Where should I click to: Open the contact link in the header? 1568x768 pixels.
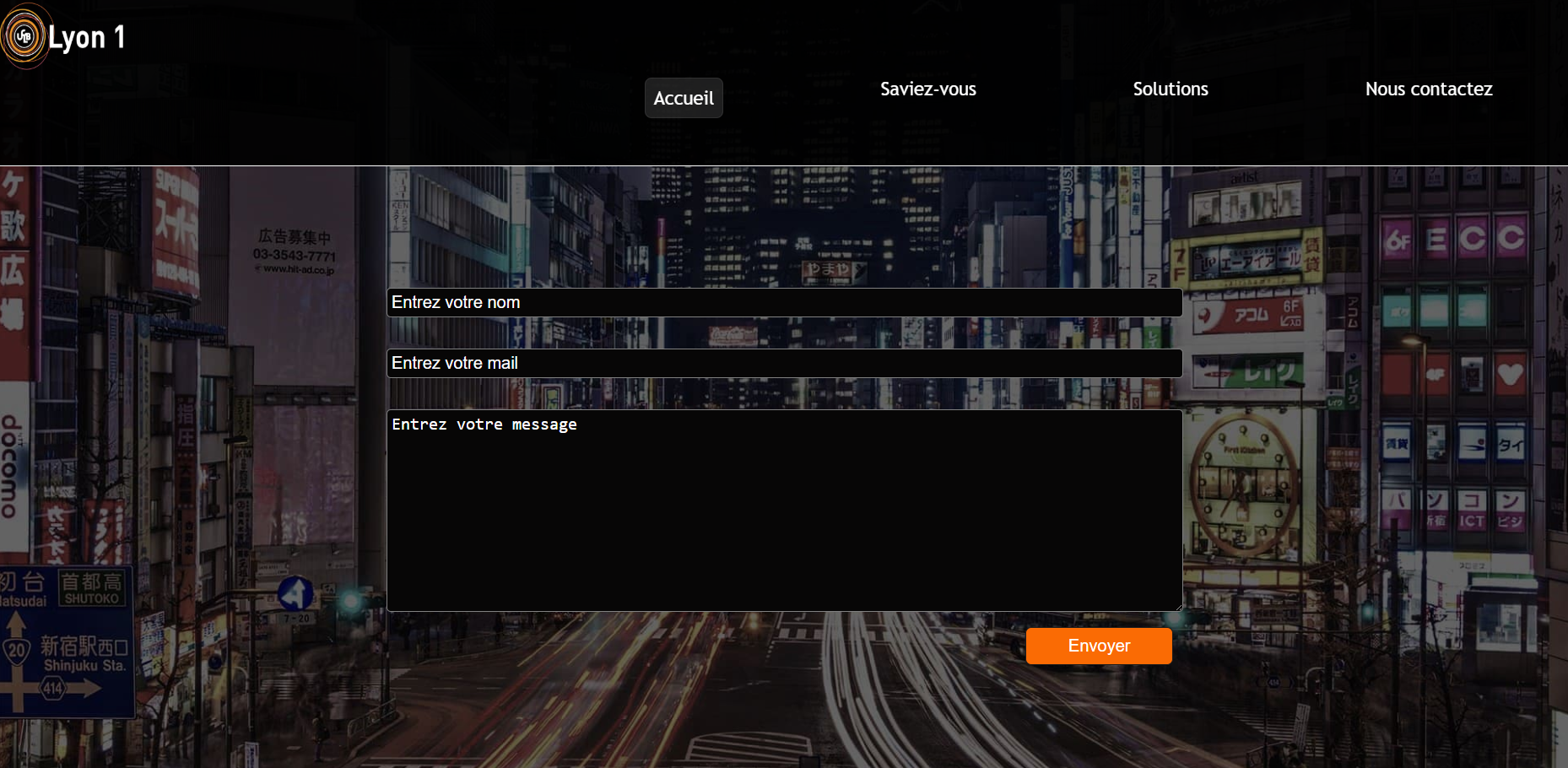[1428, 89]
